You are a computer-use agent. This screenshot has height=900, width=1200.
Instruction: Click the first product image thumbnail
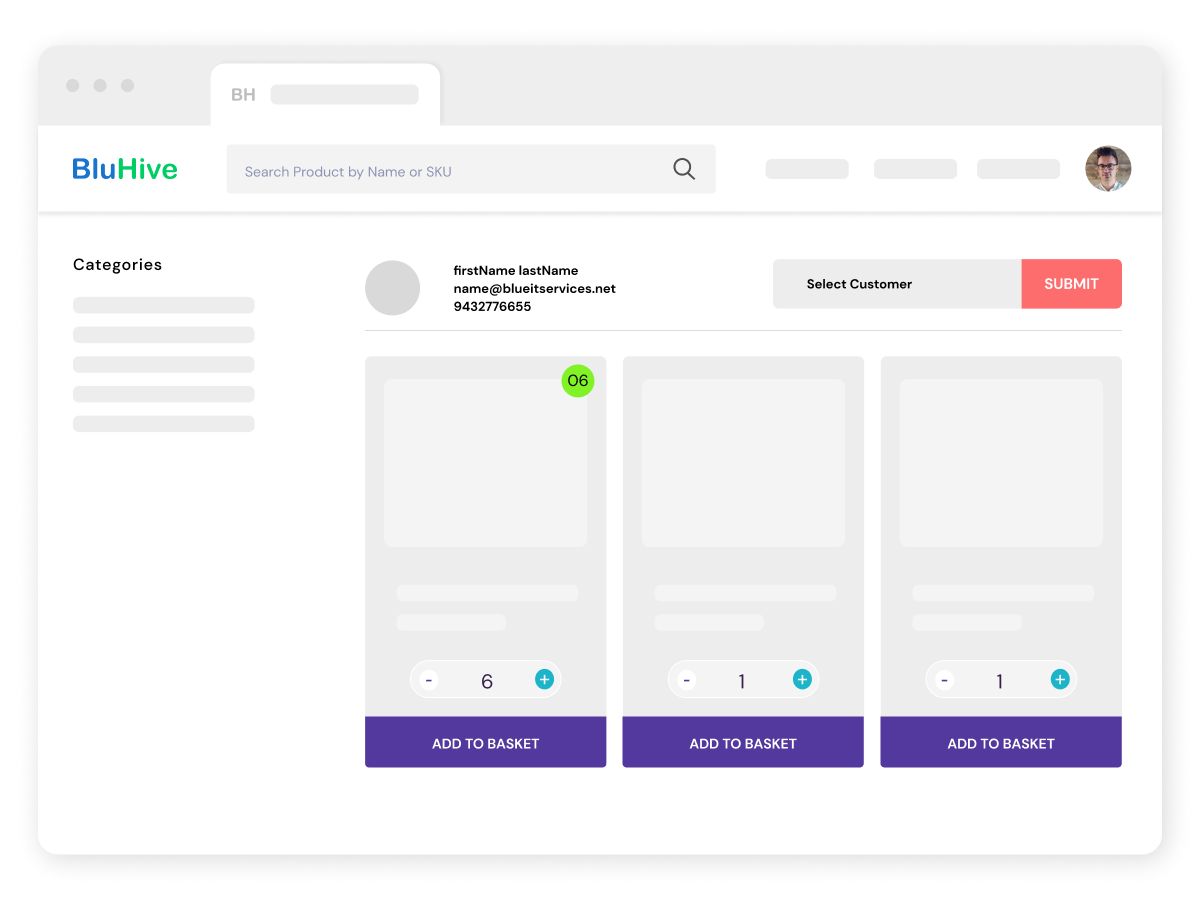(485, 462)
